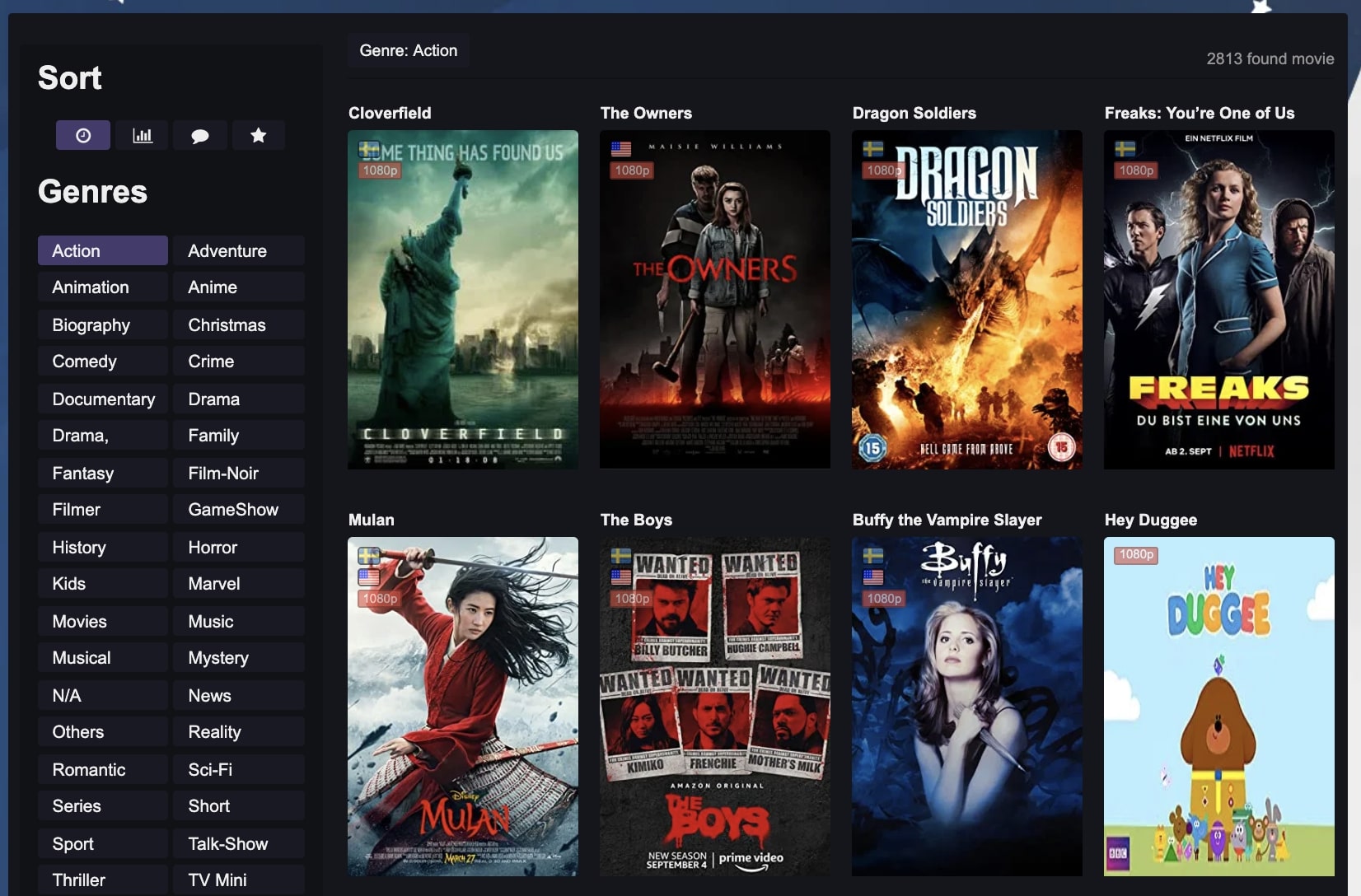Screen dimensions: 1361x896
Task: Select the Action genre filter
Action: click(103, 250)
